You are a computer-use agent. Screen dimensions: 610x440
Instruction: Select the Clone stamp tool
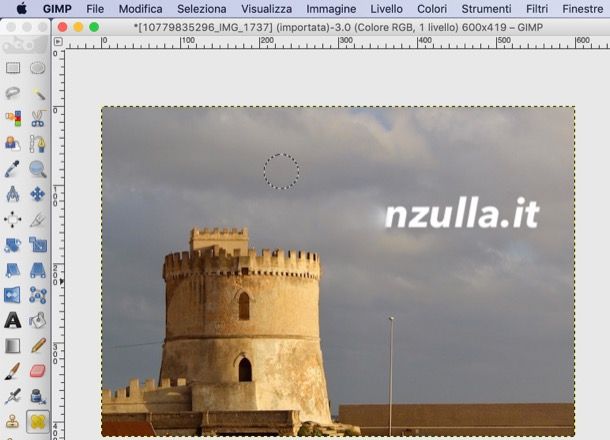coord(12,422)
